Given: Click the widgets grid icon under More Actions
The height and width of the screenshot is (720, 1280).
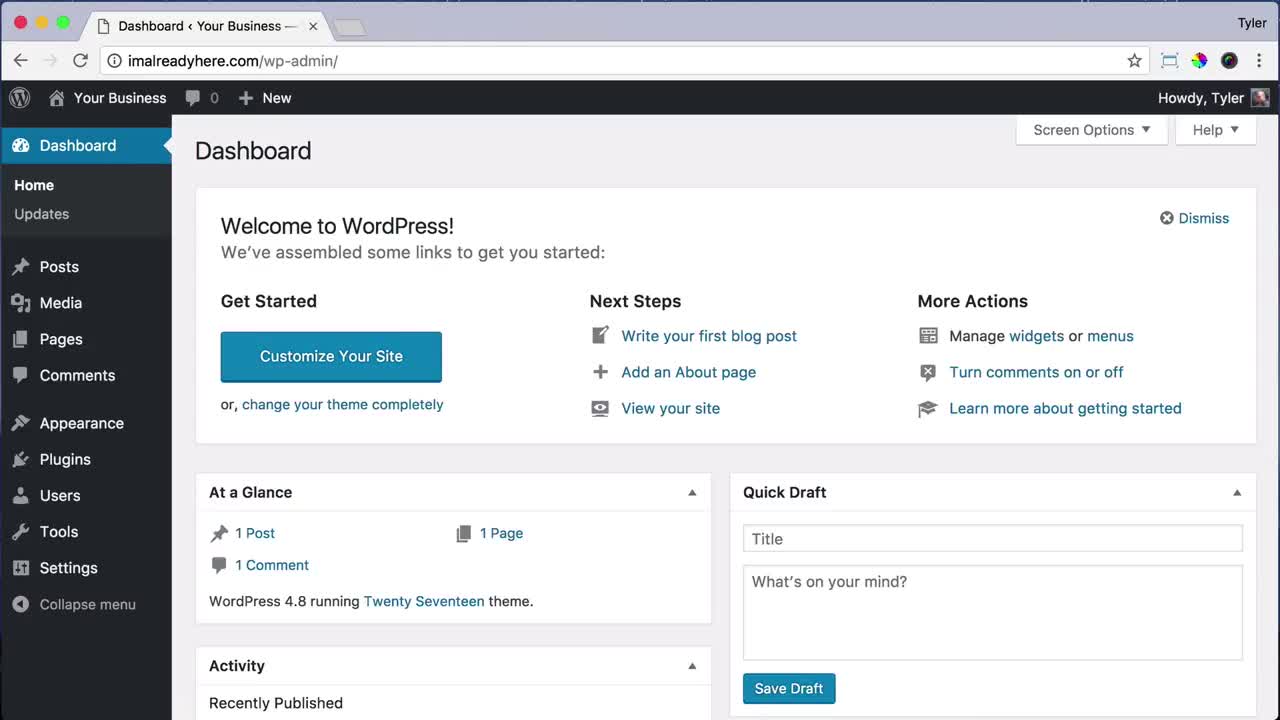Looking at the screenshot, I should click(928, 336).
